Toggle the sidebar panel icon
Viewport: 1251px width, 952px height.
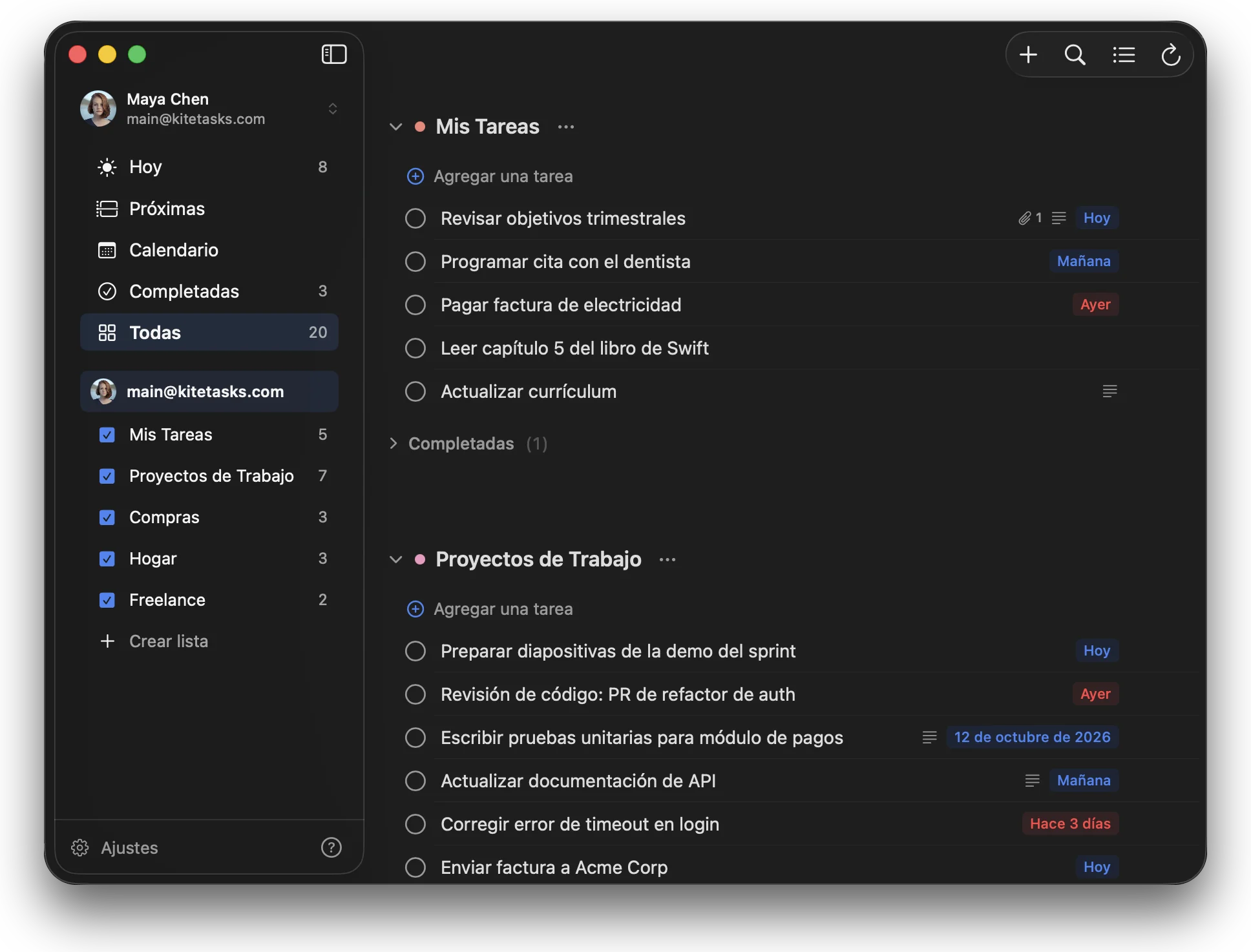click(x=334, y=54)
